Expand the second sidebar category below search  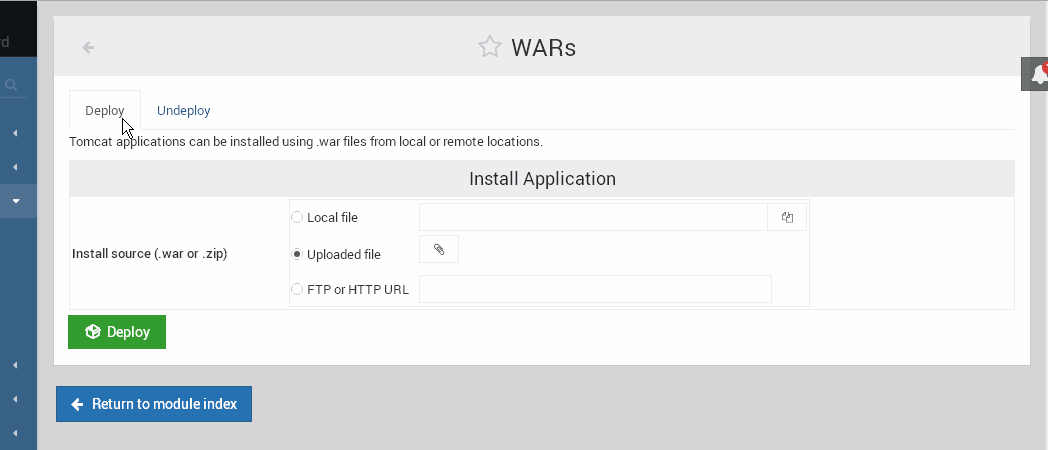(15, 167)
